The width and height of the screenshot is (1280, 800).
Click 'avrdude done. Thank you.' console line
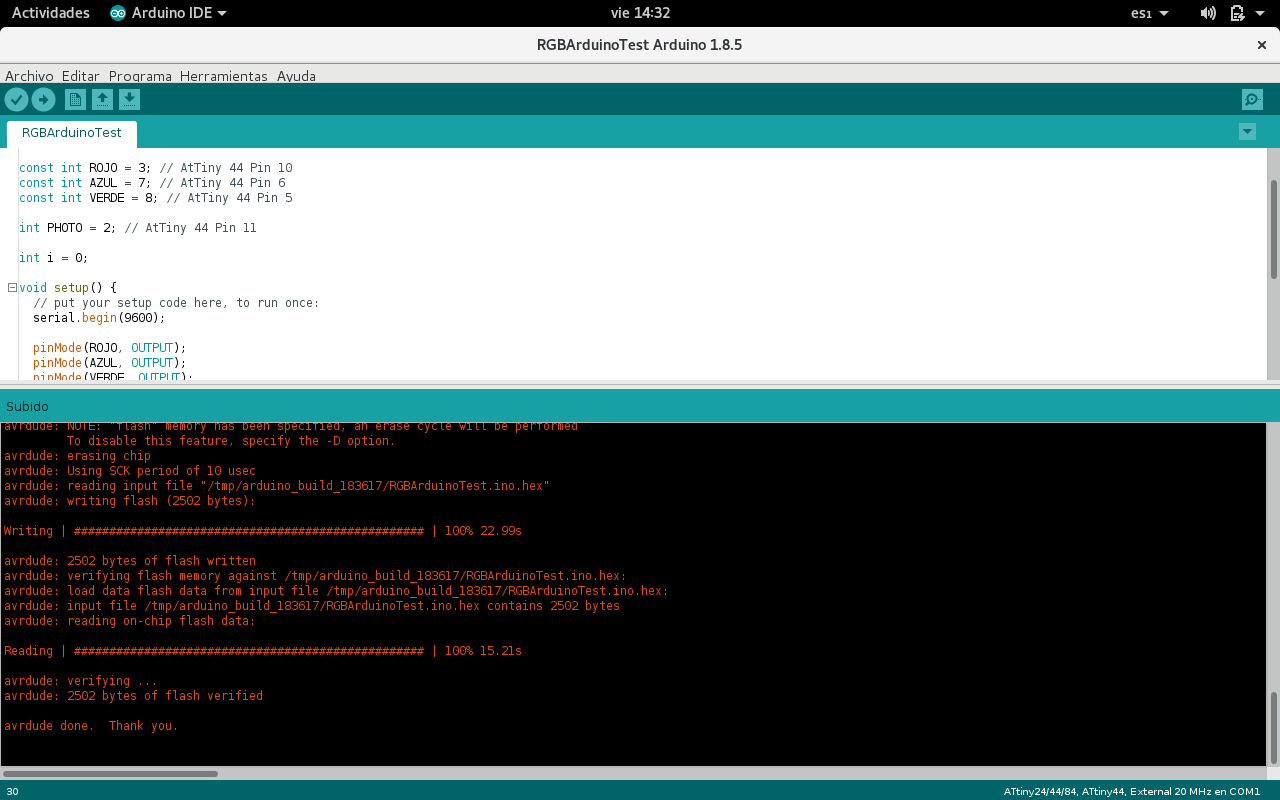click(90, 726)
